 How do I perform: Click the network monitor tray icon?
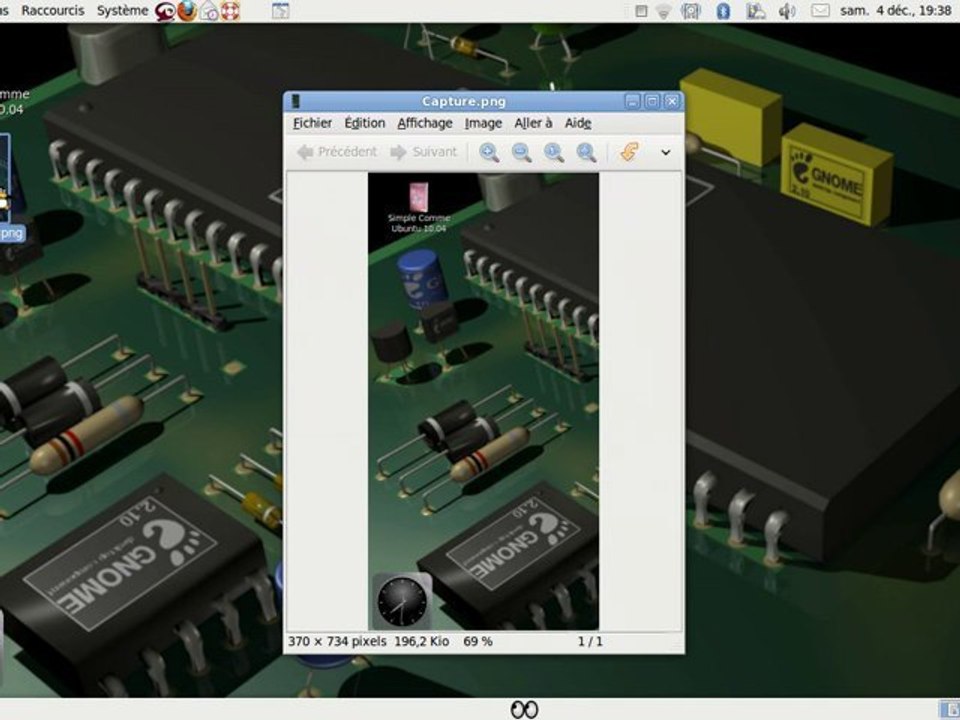click(x=691, y=10)
